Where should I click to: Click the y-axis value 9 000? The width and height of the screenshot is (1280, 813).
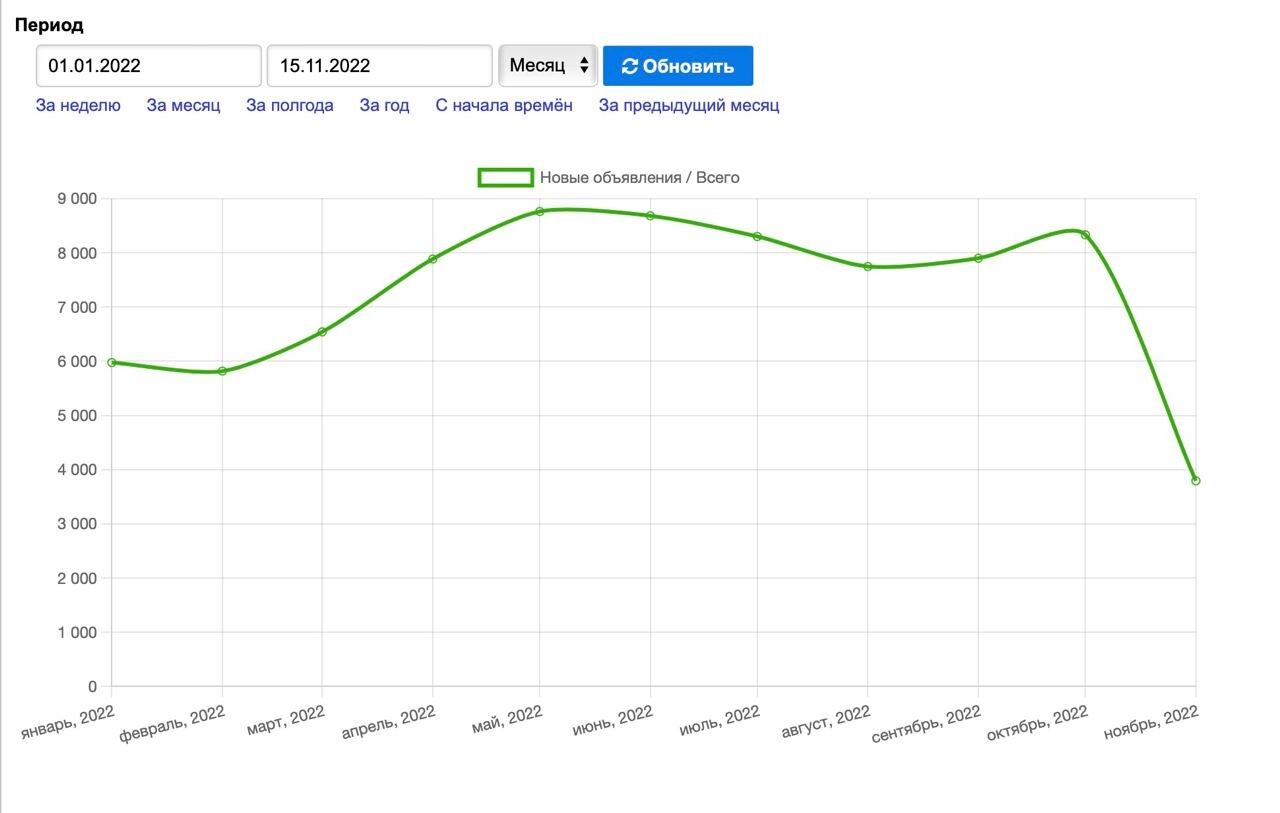coord(77,199)
